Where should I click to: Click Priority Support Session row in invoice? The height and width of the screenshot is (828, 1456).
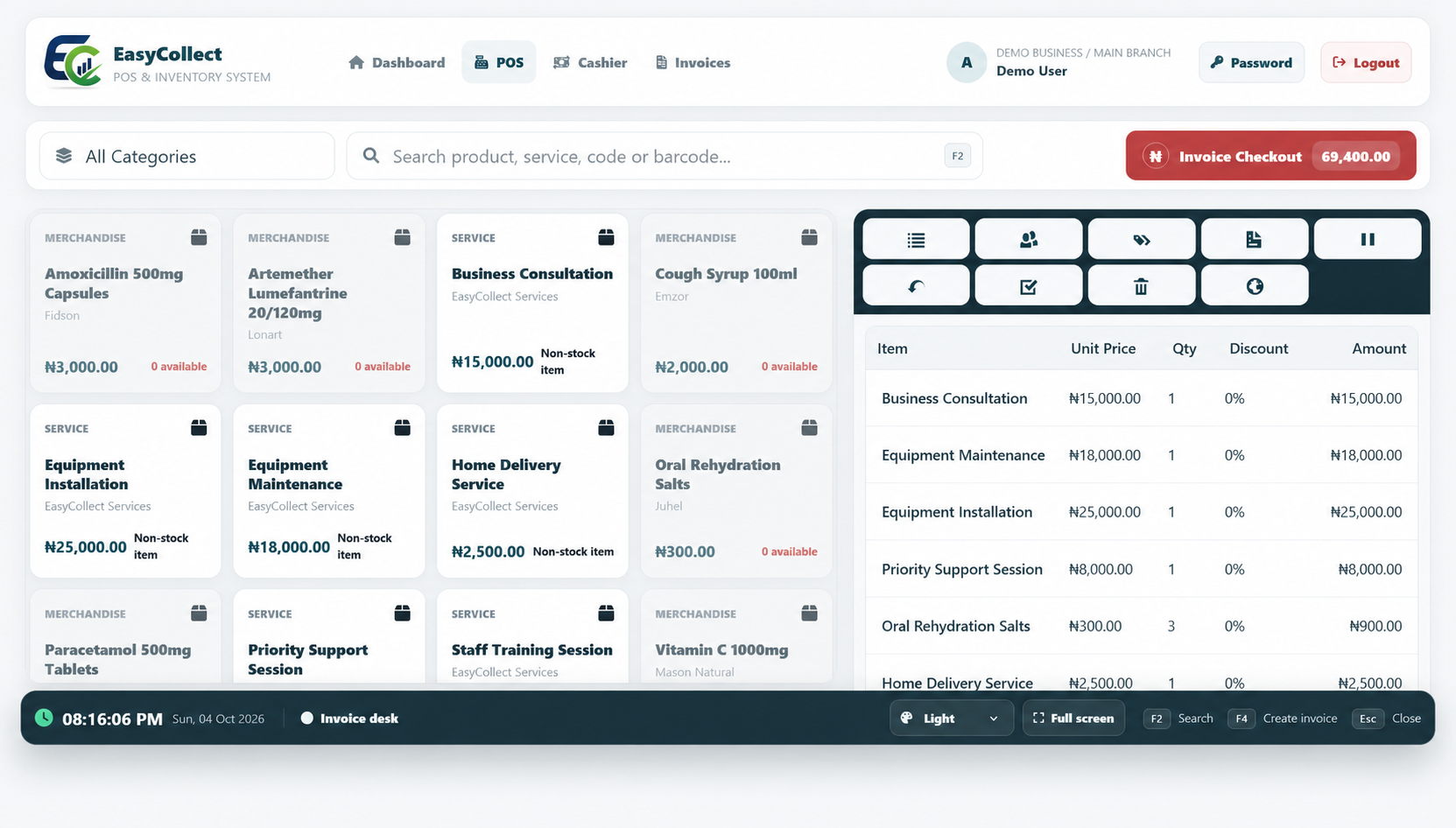[x=1142, y=569]
